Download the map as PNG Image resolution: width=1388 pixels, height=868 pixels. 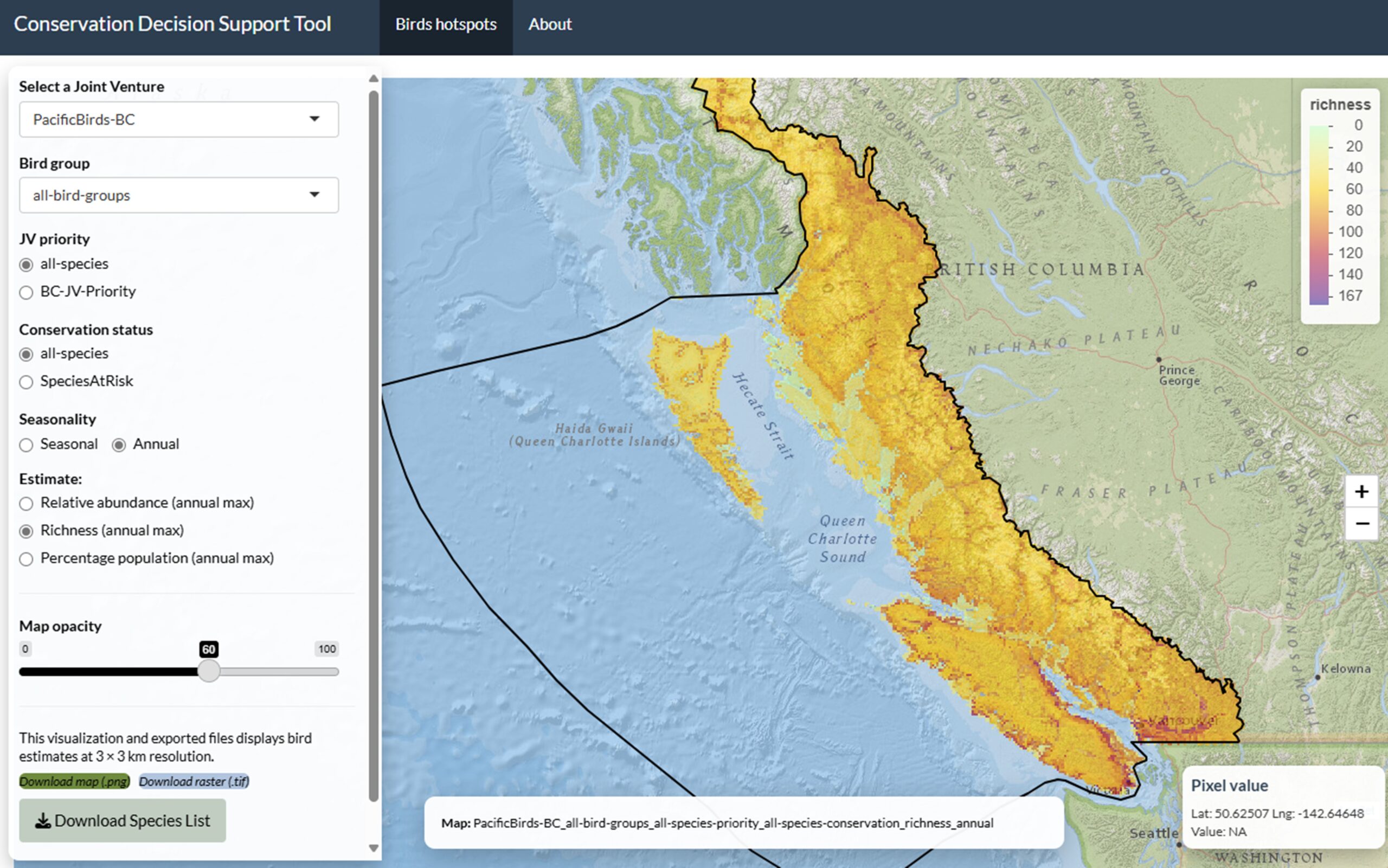click(74, 781)
